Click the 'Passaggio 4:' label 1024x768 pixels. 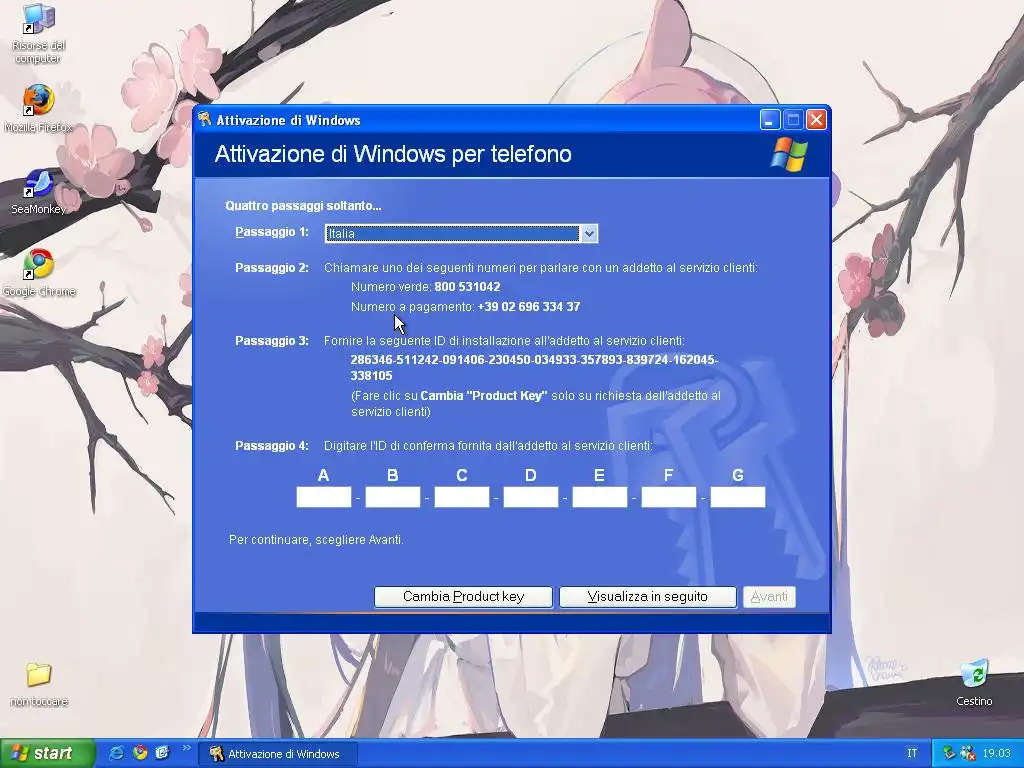tap(272, 446)
